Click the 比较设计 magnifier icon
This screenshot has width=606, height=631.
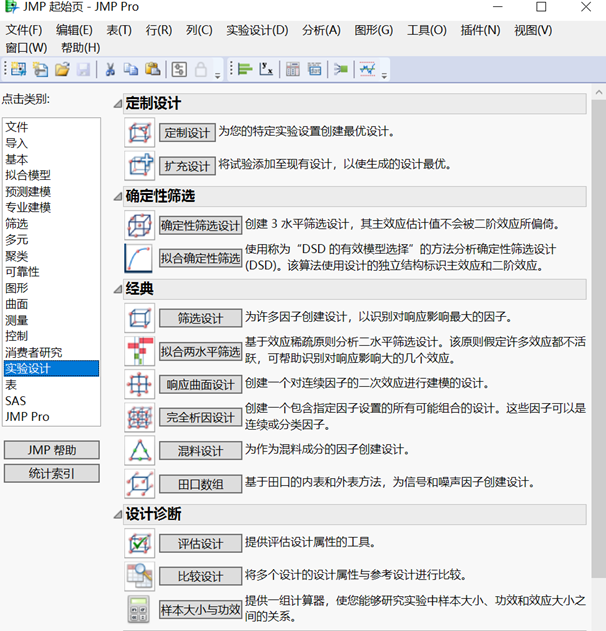tap(140, 576)
